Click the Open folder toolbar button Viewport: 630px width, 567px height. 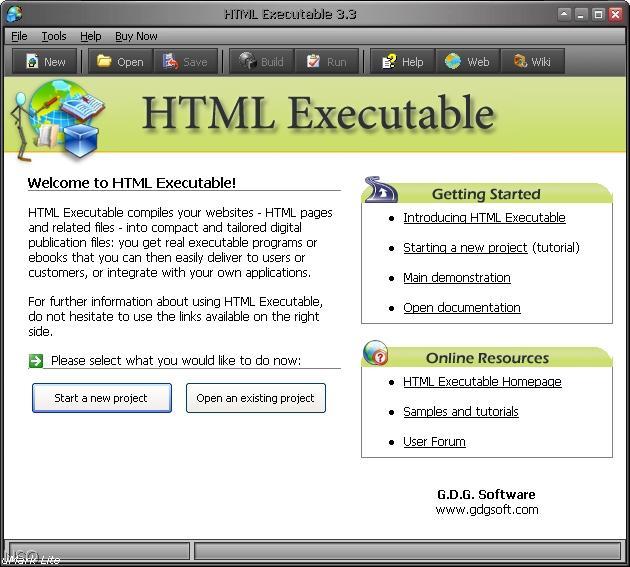point(121,62)
